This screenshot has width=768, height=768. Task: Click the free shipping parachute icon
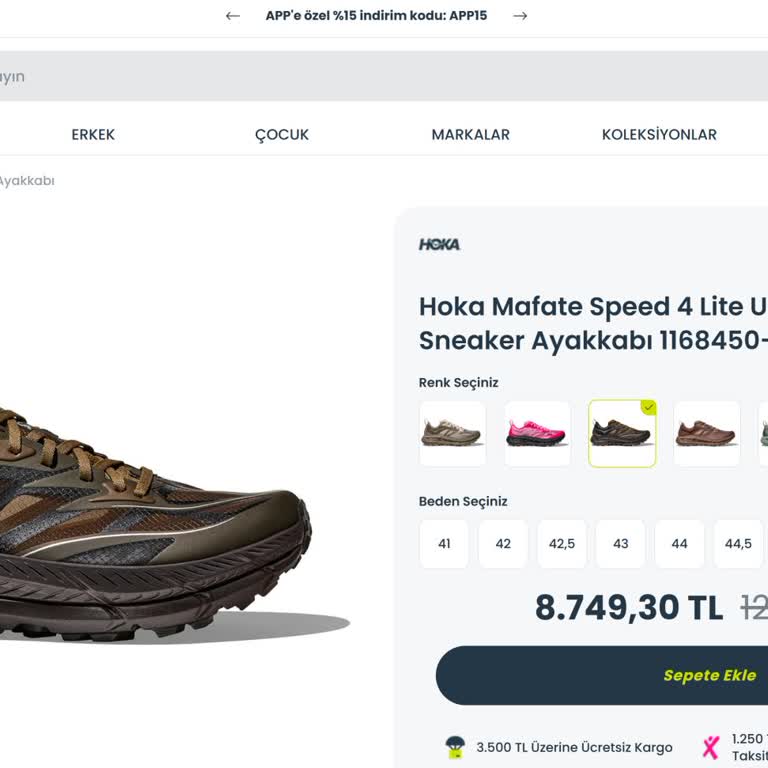[455, 747]
